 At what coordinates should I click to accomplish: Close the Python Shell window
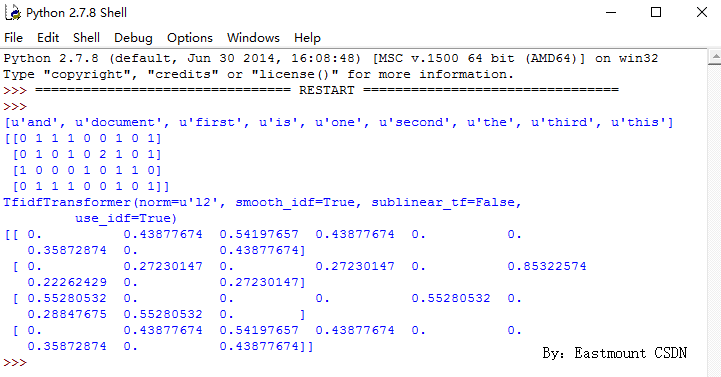pyautogui.click(x=702, y=12)
